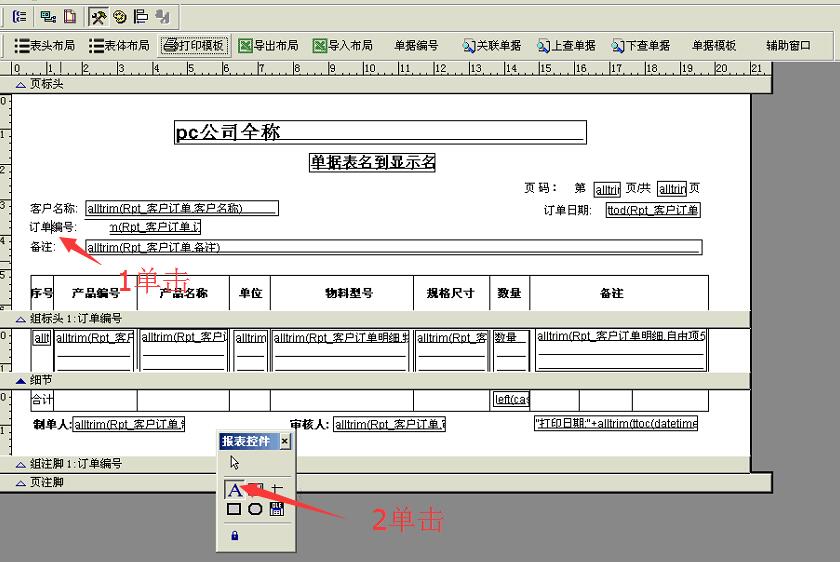This screenshot has height=562, width=840.
Task: Open the 单据模板 menu item
Action: [x=714, y=45]
